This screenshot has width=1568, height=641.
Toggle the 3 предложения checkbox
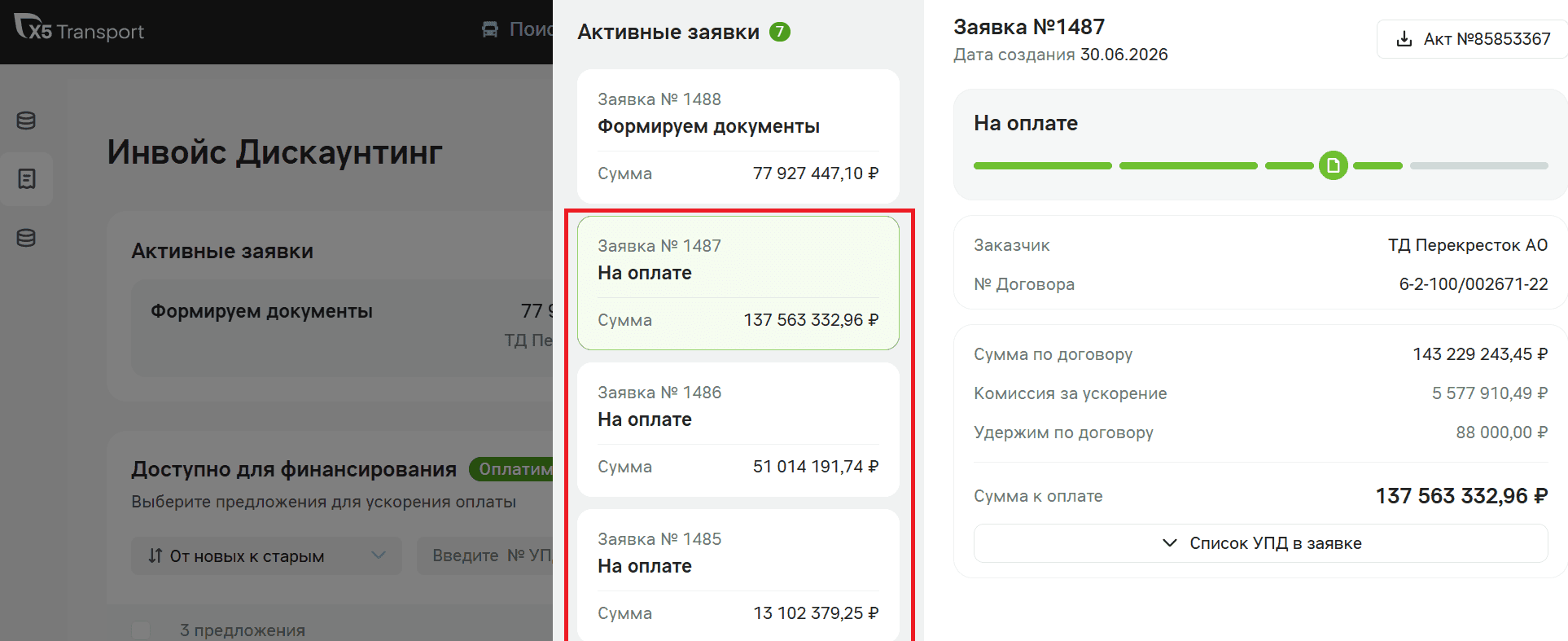(x=141, y=630)
